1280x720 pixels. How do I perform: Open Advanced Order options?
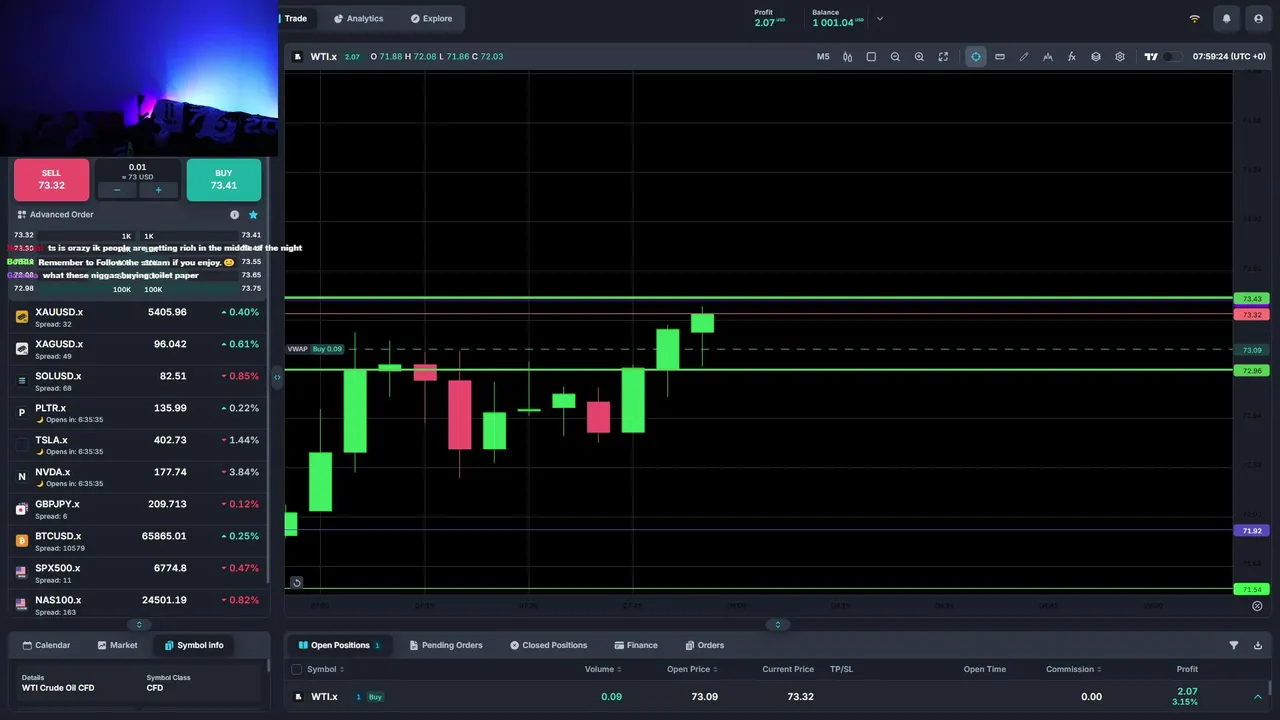[56, 215]
